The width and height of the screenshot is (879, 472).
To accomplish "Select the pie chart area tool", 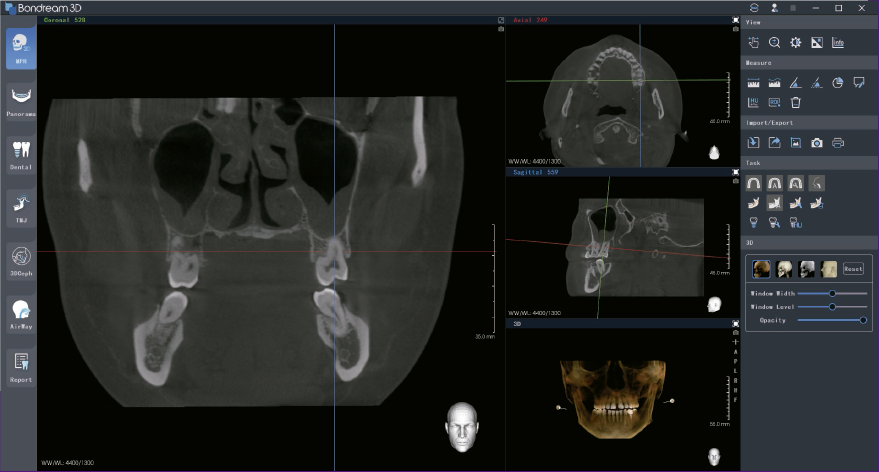I will (838, 83).
